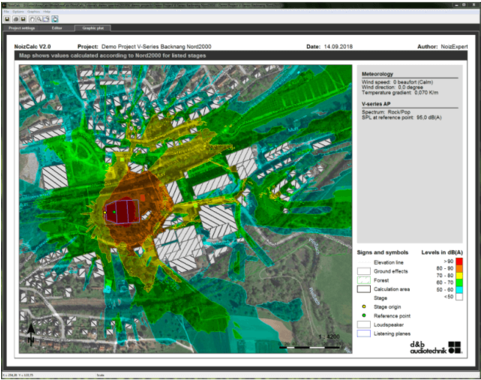Select the magnifier zoom tool
The height and width of the screenshot is (380, 481).
[39, 19]
